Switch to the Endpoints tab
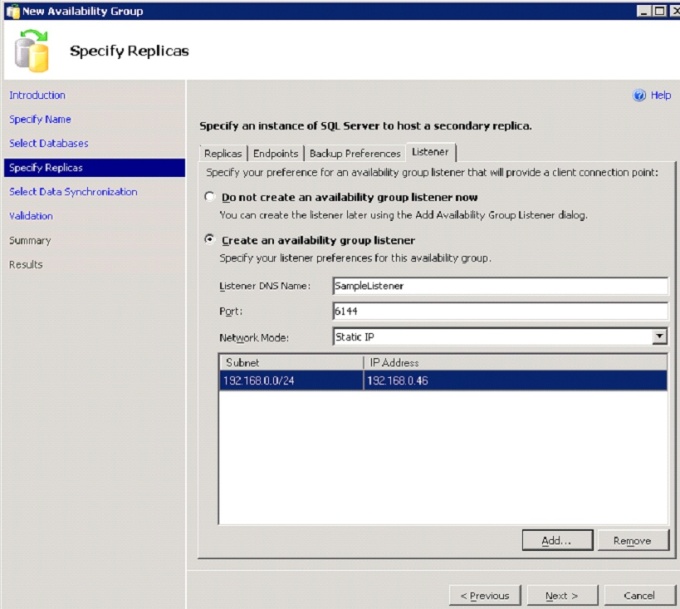The image size is (680, 609). coord(275,154)
